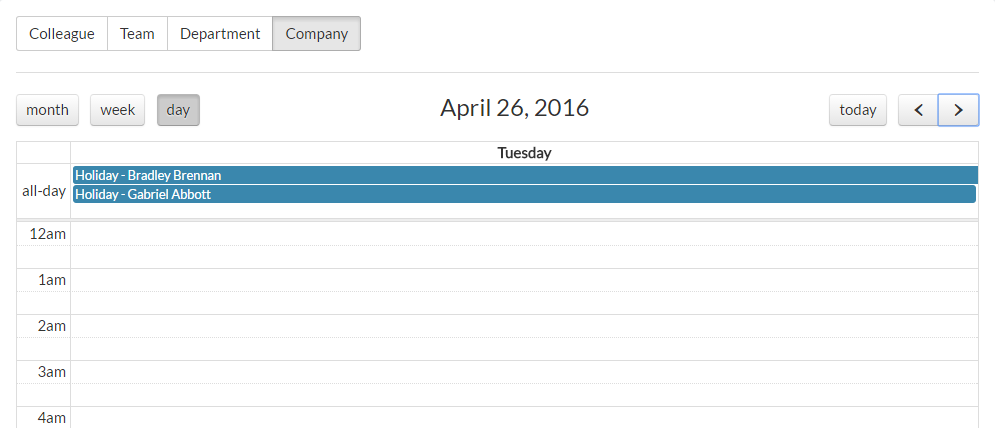
Task: Select the day view button
Action: coord(178,110)
